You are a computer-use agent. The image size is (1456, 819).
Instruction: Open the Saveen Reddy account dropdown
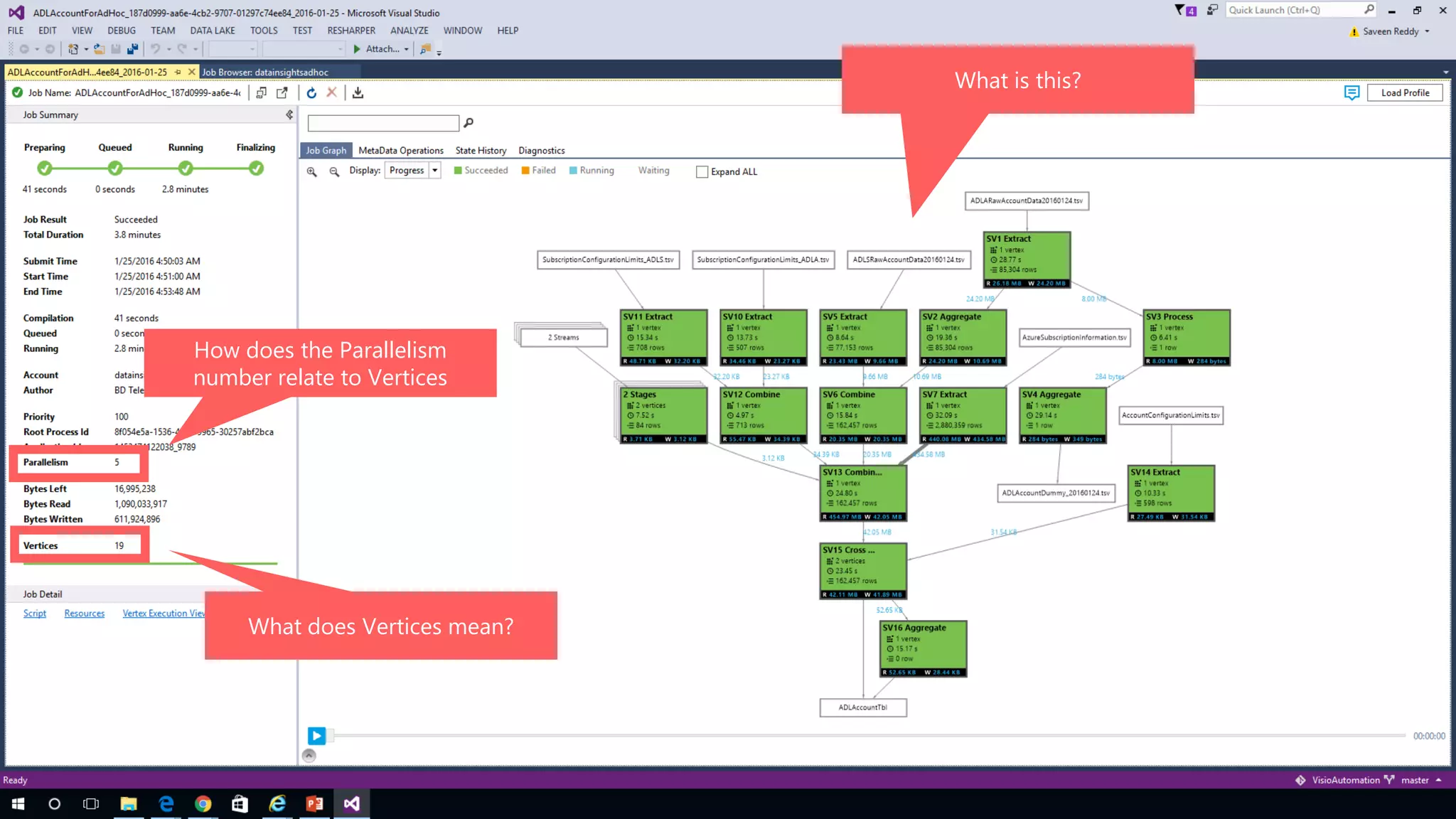coord(1427,31)
